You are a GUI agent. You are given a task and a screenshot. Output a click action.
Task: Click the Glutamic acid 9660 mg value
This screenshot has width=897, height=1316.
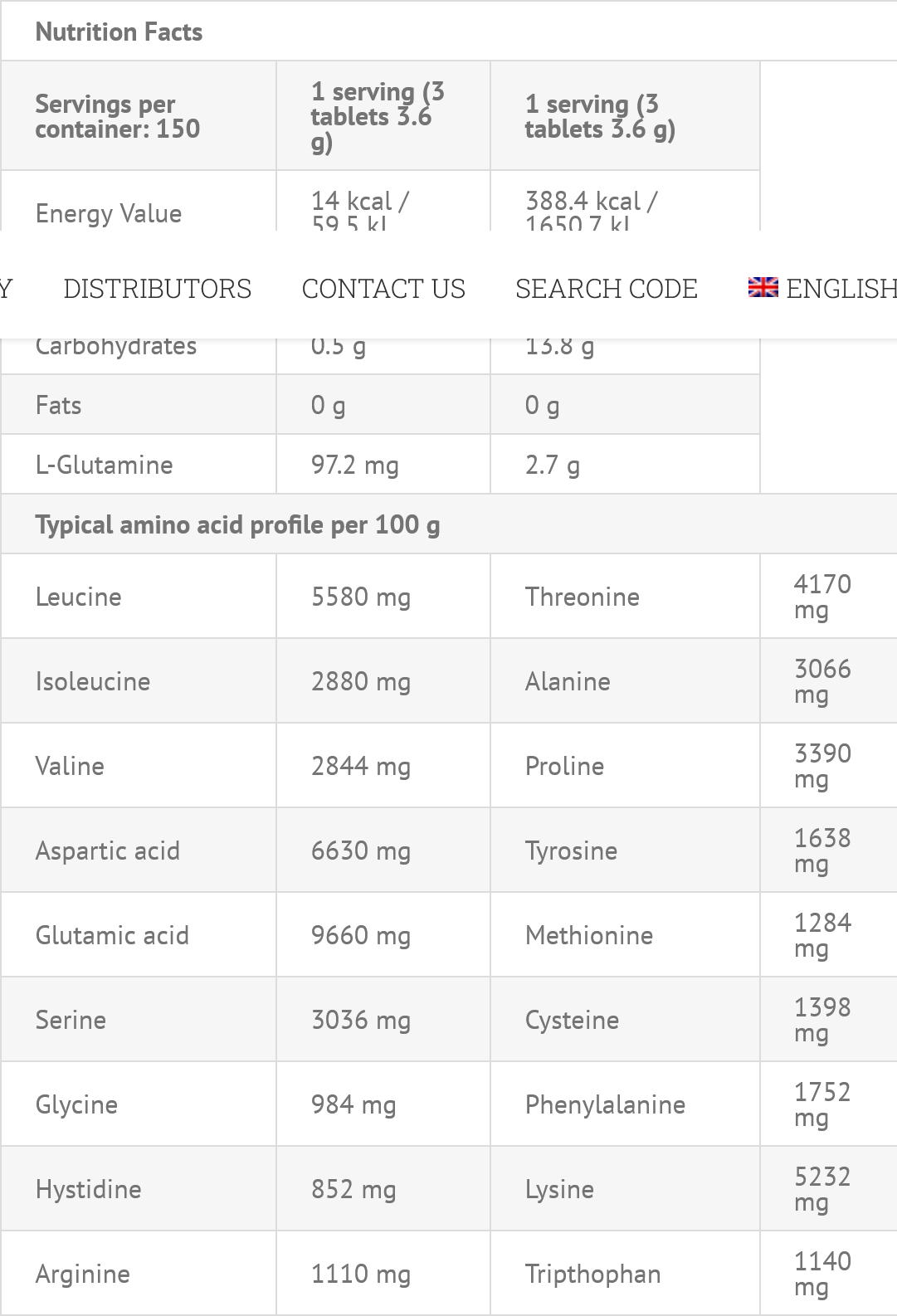point(361,936)
